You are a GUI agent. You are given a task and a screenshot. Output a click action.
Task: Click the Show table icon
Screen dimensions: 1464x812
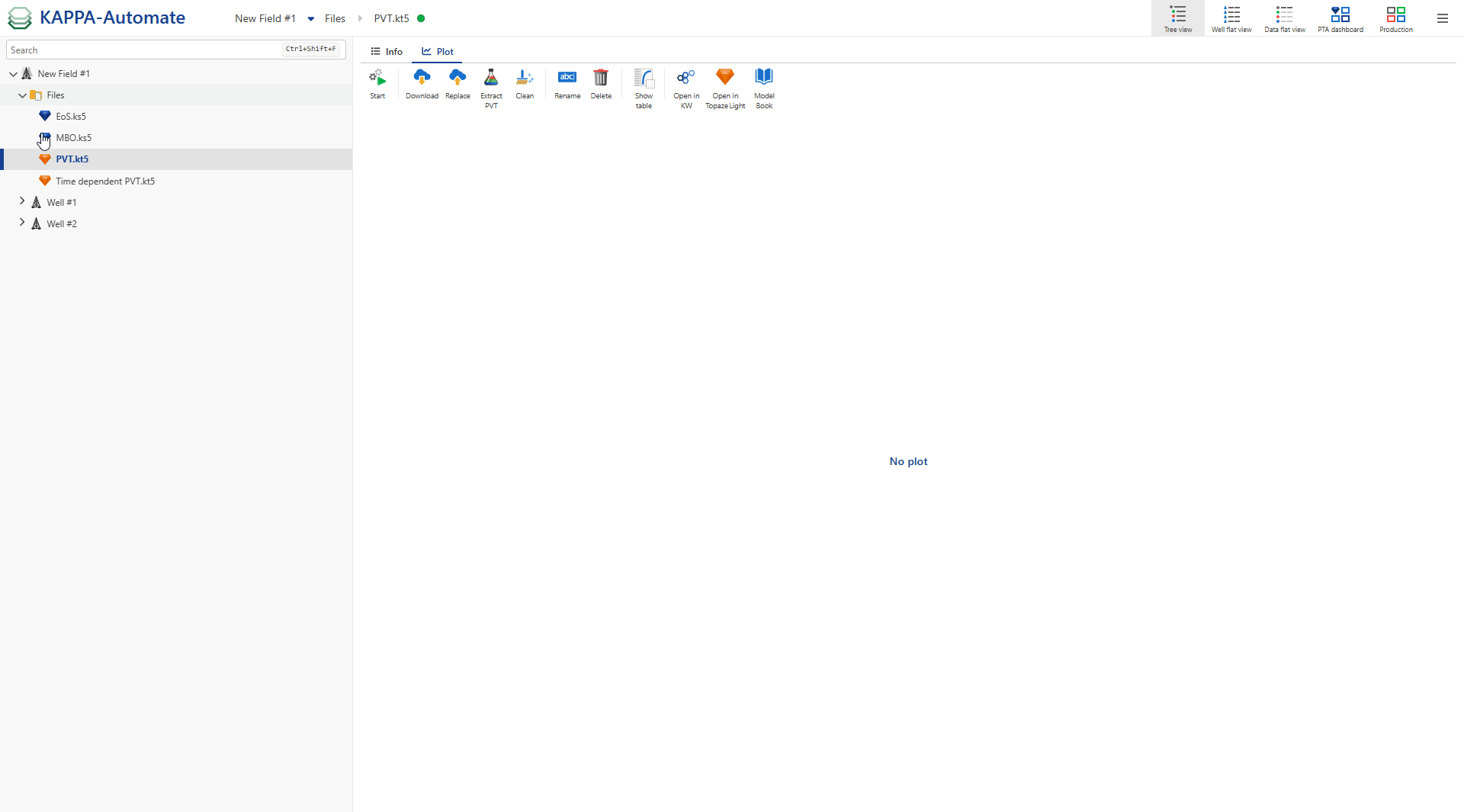coord(644,78)
